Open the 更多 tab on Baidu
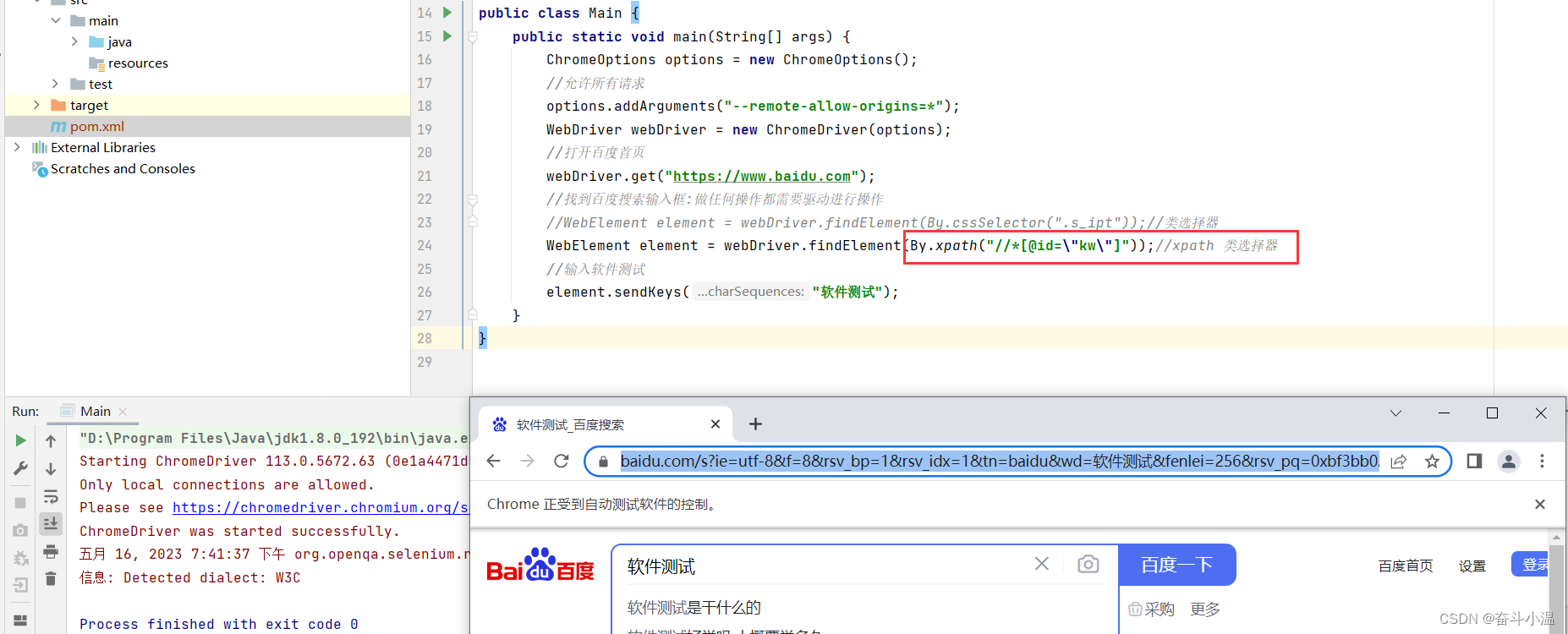This screenshot has width=1568, height=634. click(1205, 609)
